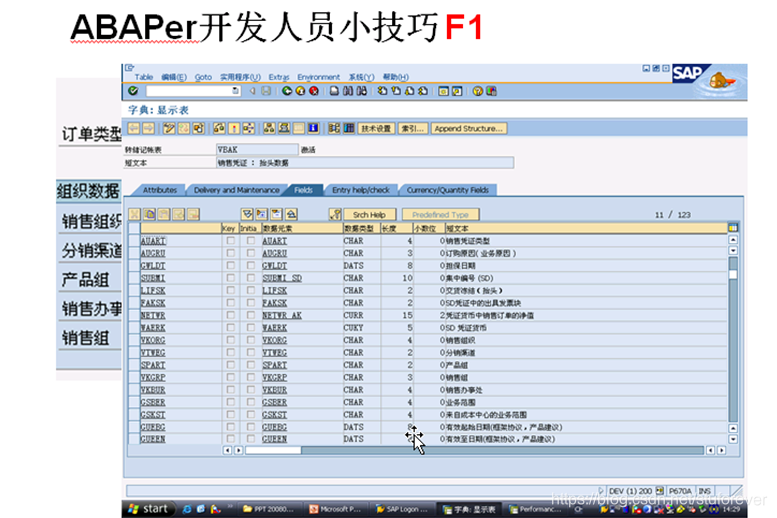Click the Other Object icon

(199, 128)
